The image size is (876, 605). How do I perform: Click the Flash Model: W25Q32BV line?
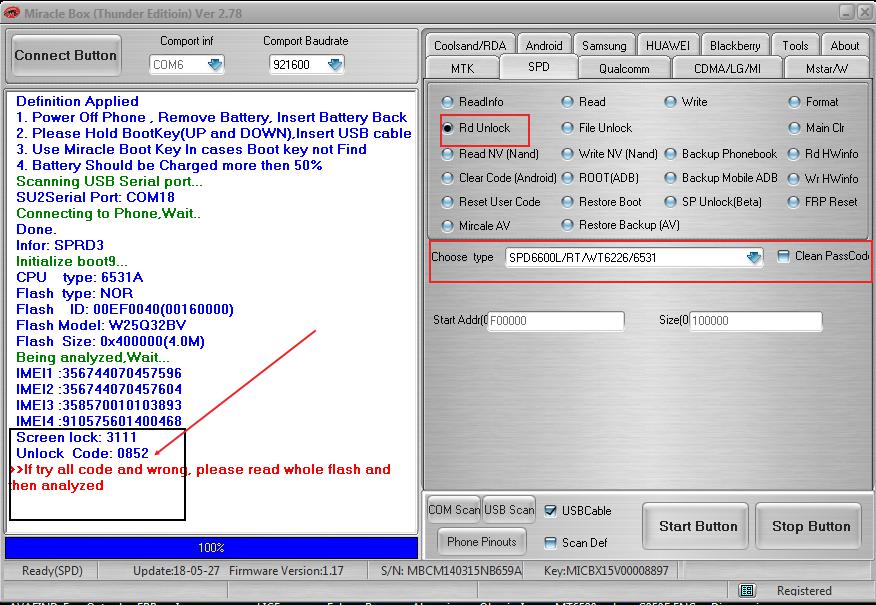tap(101, 325)
